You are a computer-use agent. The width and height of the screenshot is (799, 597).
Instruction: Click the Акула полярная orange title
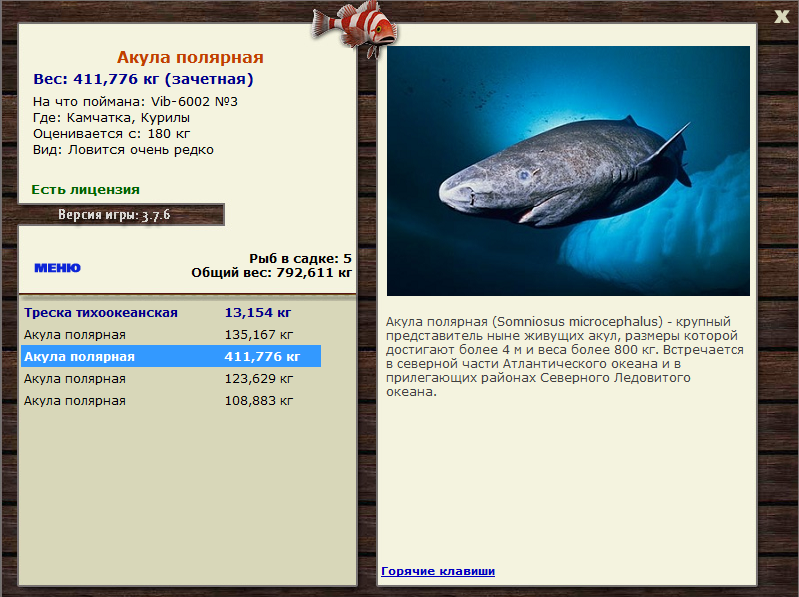(190, 57)
